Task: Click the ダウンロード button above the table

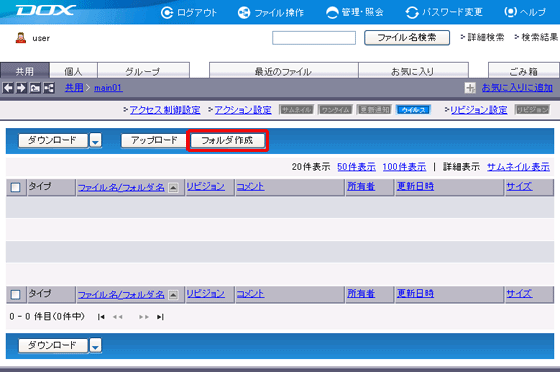Action: 52,140
